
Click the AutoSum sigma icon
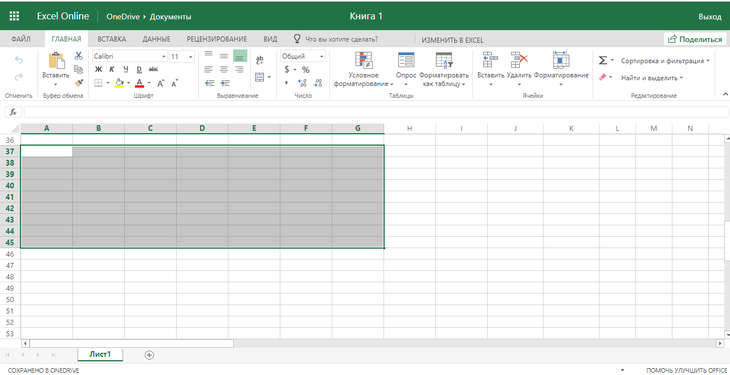[x=602, y=61]
